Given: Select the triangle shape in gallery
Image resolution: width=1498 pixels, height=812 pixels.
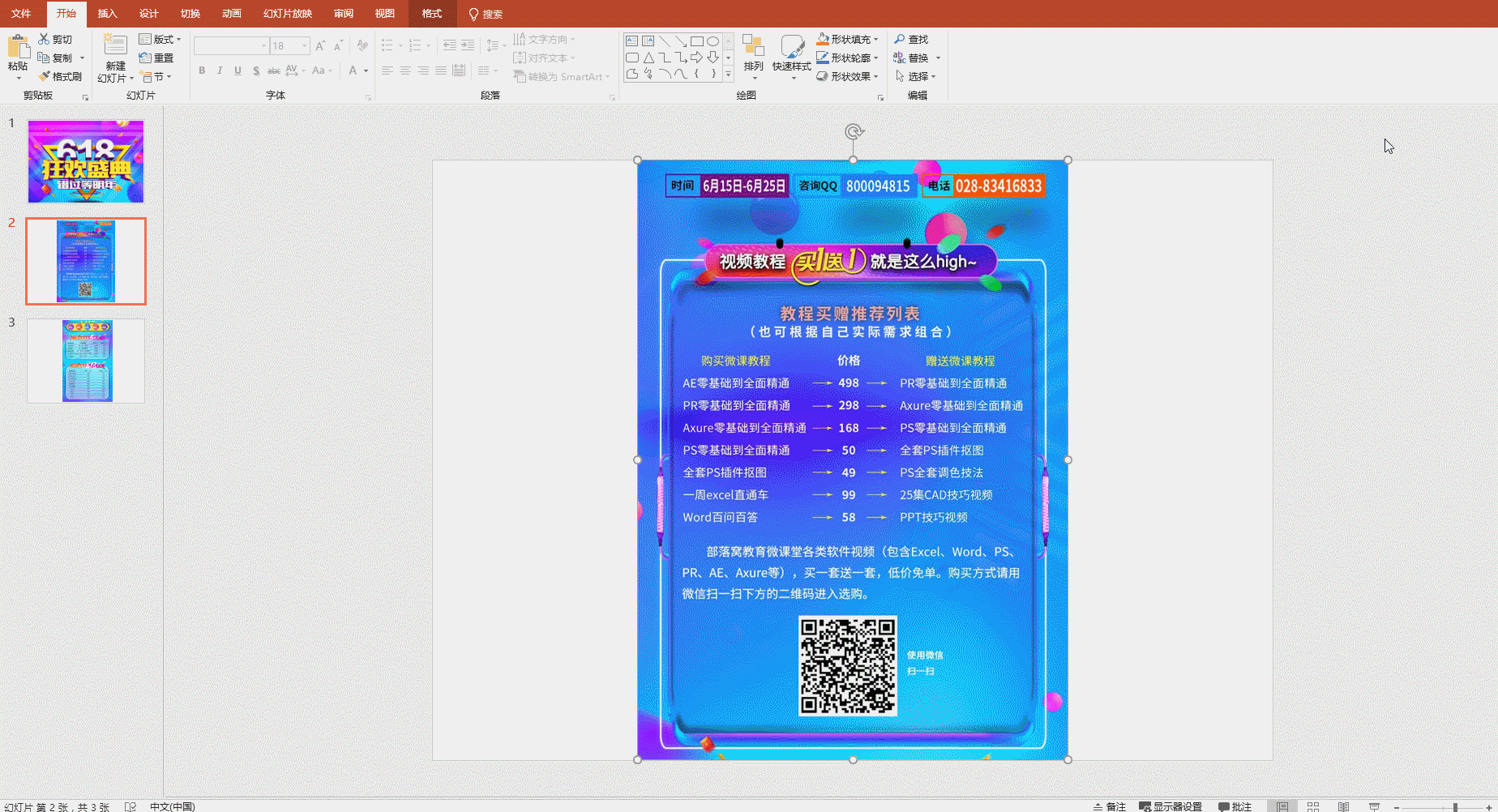Looking at the screenshot, I should click(648, 58).
